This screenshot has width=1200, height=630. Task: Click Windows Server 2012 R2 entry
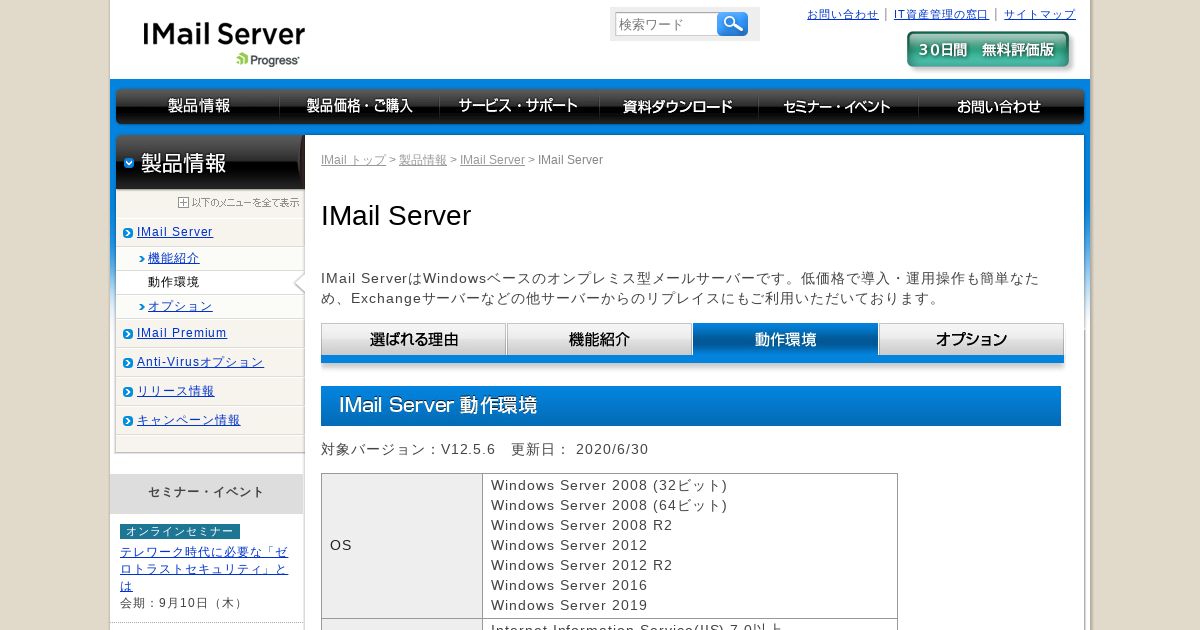pos(582,565)
